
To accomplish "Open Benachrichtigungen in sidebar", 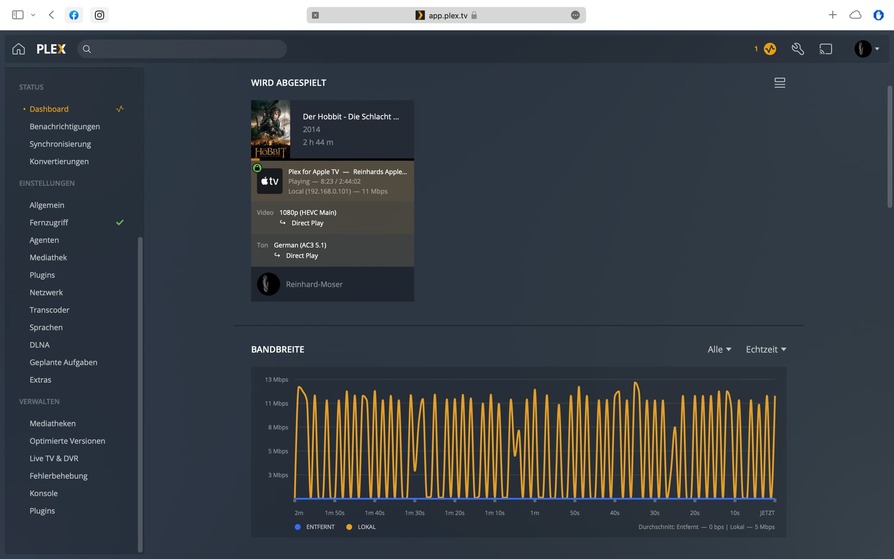I will point(64,127).
